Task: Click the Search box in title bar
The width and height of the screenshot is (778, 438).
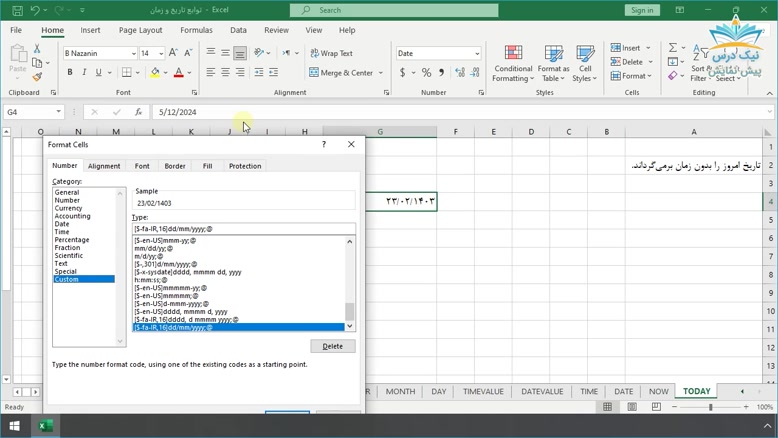Action: tap(394, 10)
